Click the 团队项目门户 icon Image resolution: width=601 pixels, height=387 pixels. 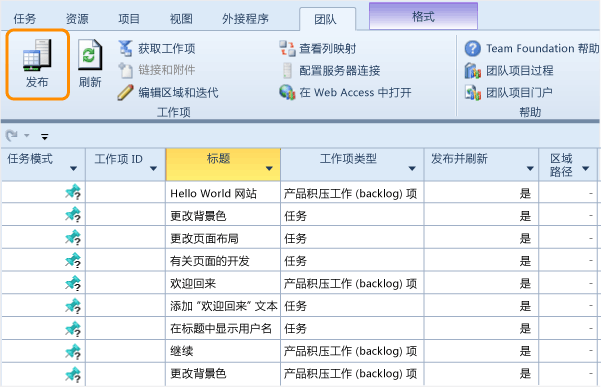click(473, 92)
